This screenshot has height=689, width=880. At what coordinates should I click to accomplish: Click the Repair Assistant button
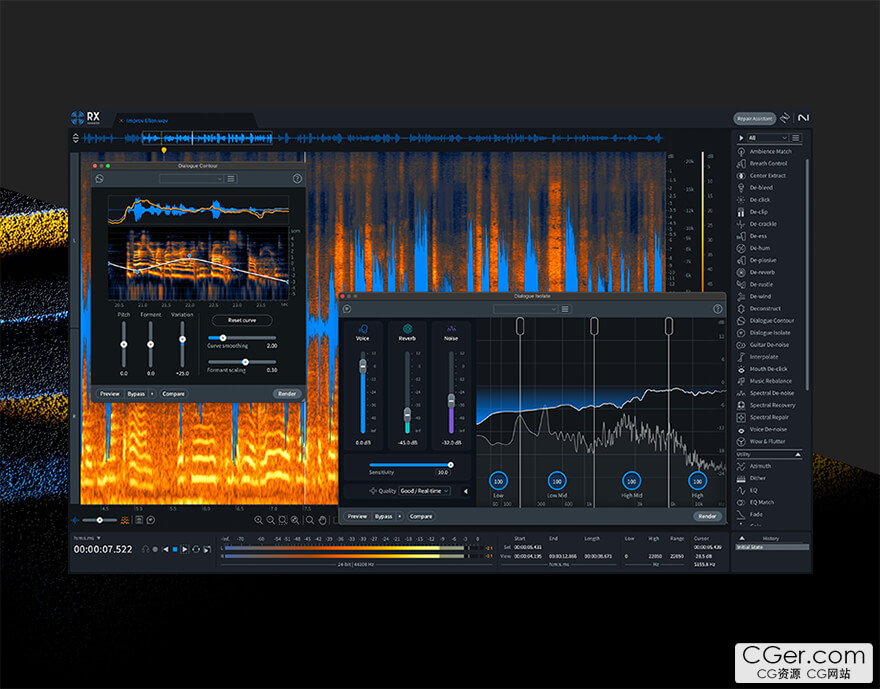click(755, 118)
